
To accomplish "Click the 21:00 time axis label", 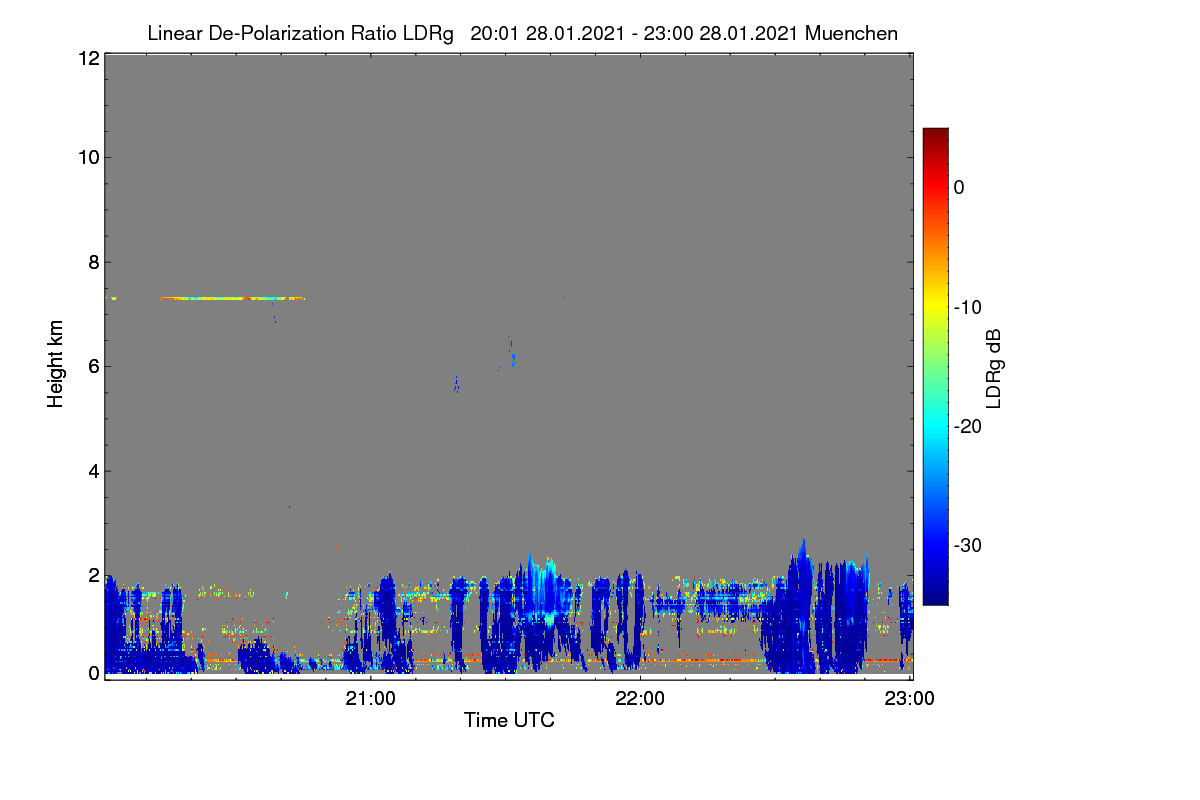I will click(x=371, y=699).
